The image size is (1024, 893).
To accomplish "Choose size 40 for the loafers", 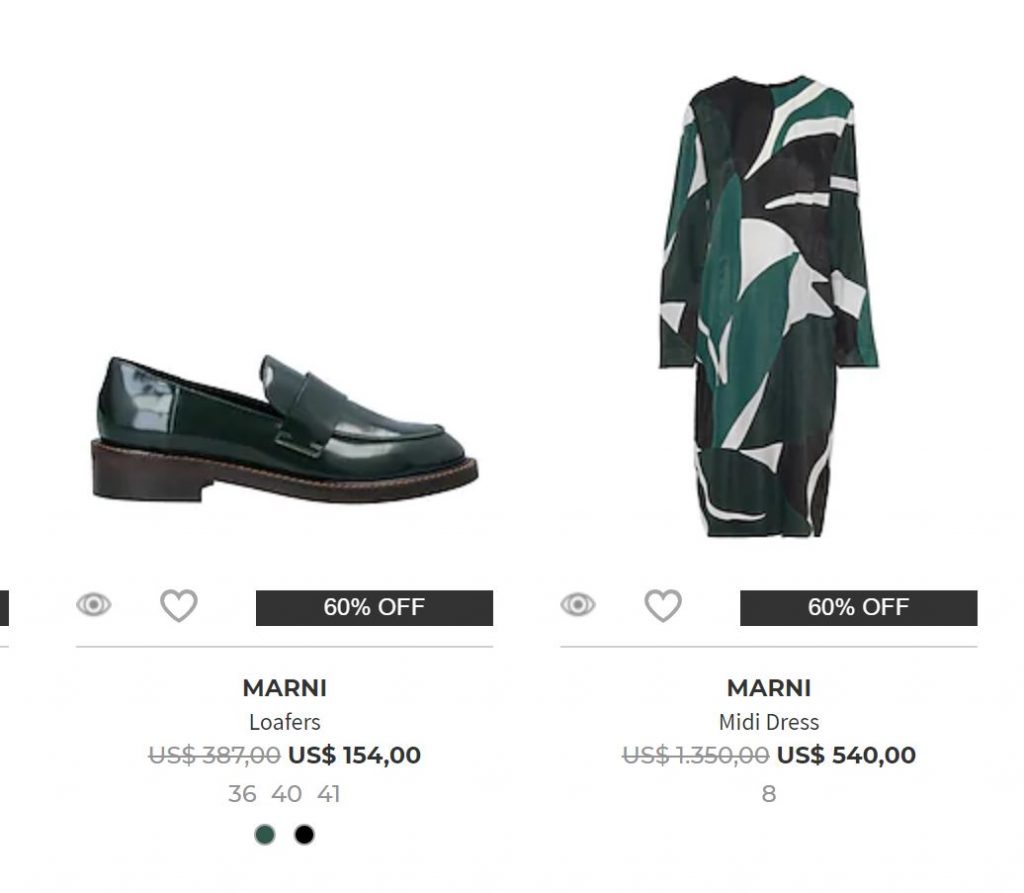I will click(286, 794).
